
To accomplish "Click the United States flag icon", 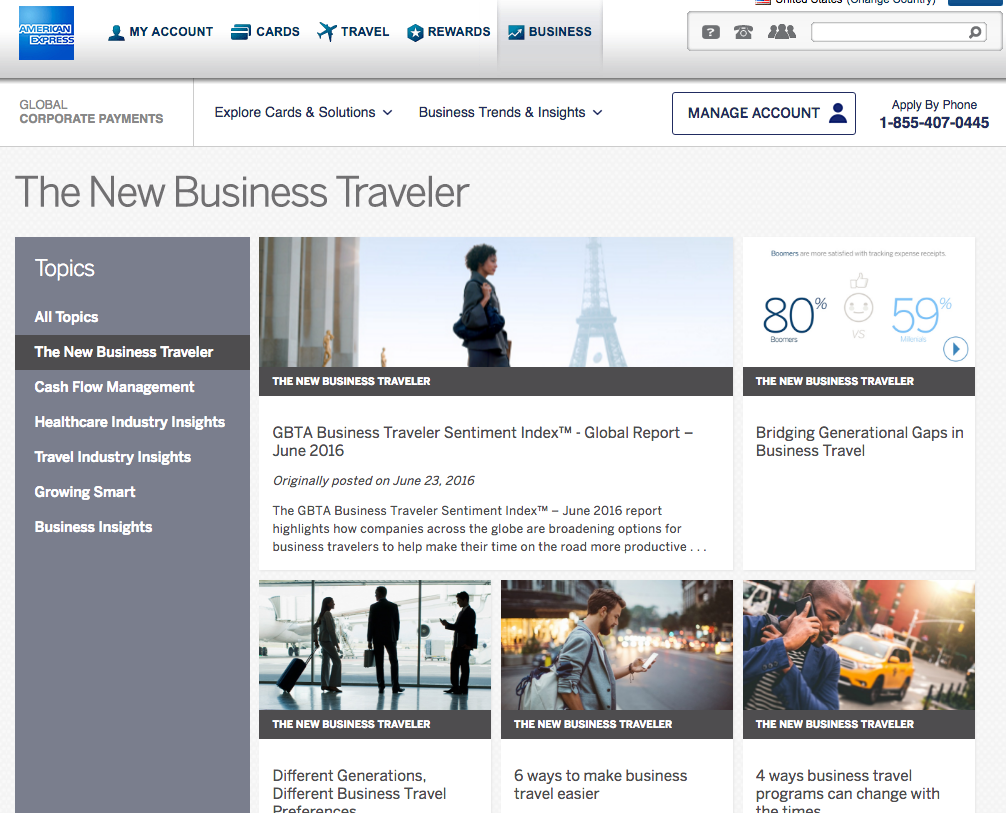I will [763, 2].
